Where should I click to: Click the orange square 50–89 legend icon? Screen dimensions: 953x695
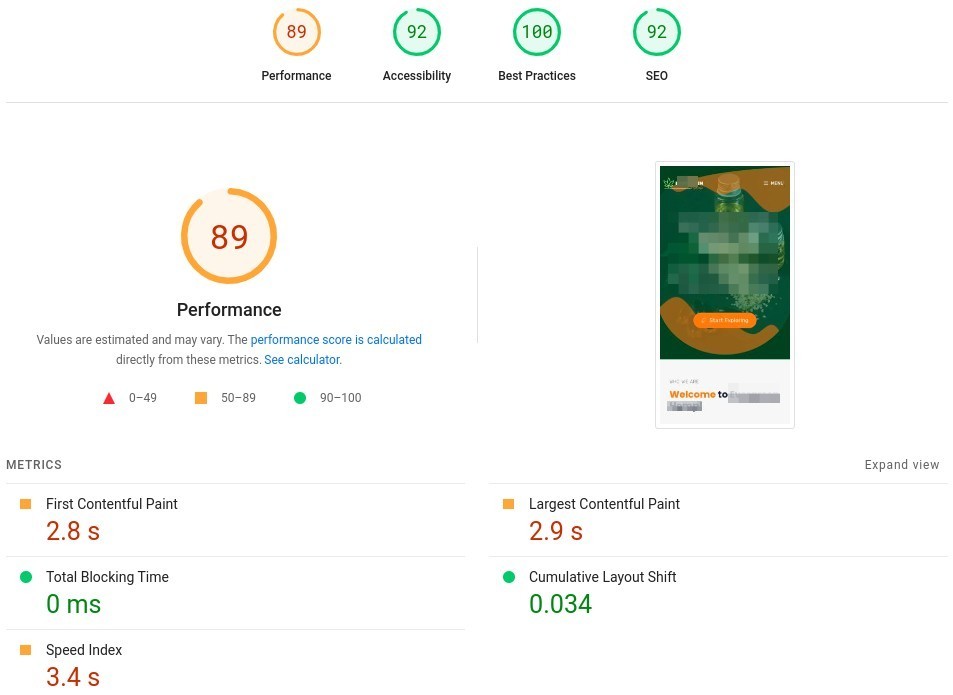pyautogui.click(x=201, y=398)
